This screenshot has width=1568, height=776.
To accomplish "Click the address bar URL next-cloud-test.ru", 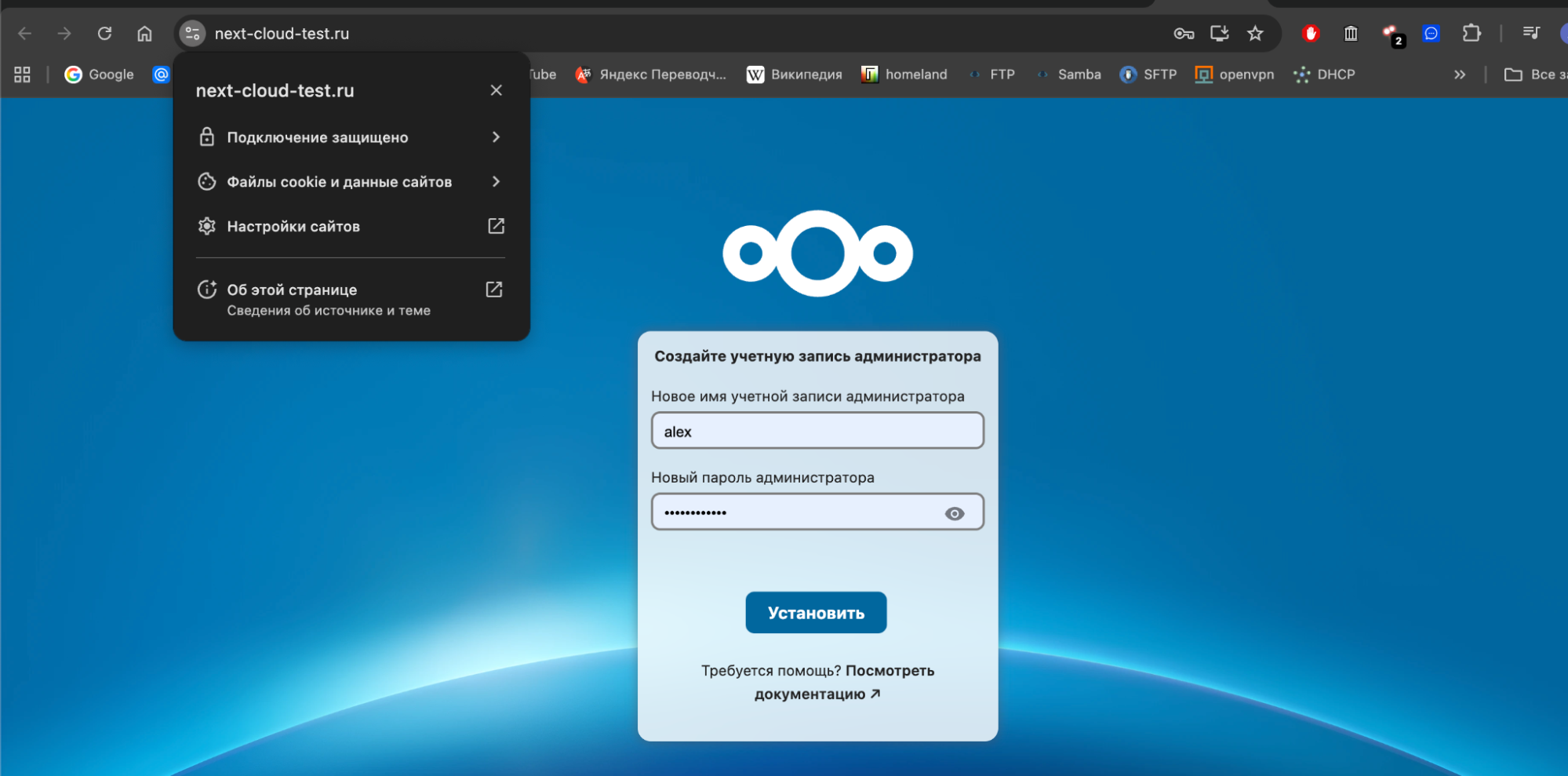I will coord(282,34).
